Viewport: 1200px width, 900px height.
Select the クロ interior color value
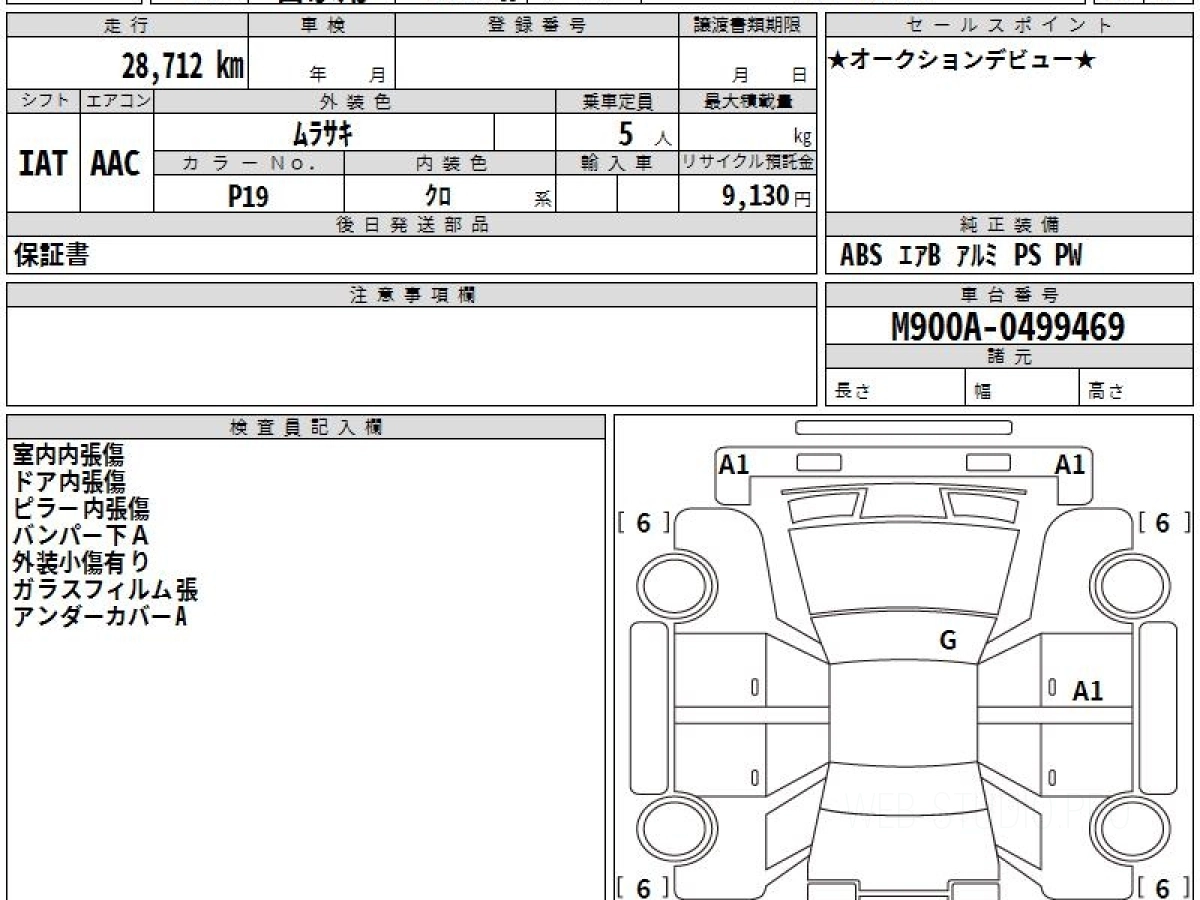pyautogui.click(x=438, y=196)
